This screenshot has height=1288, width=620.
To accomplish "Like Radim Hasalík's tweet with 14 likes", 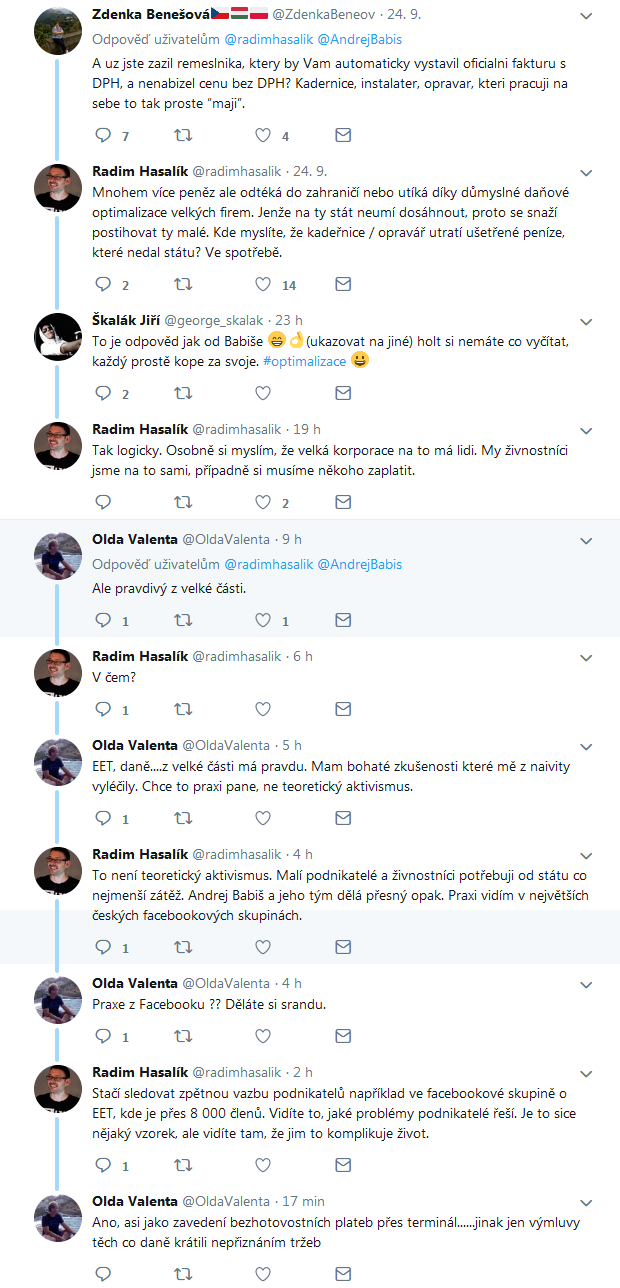I will point(263,284).
